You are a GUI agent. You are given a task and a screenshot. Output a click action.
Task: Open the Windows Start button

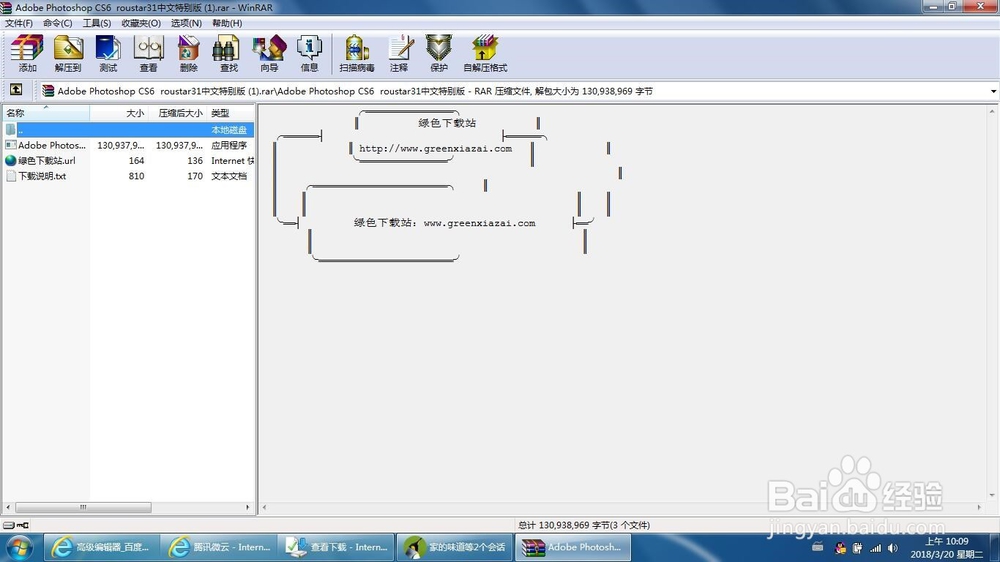18,548
